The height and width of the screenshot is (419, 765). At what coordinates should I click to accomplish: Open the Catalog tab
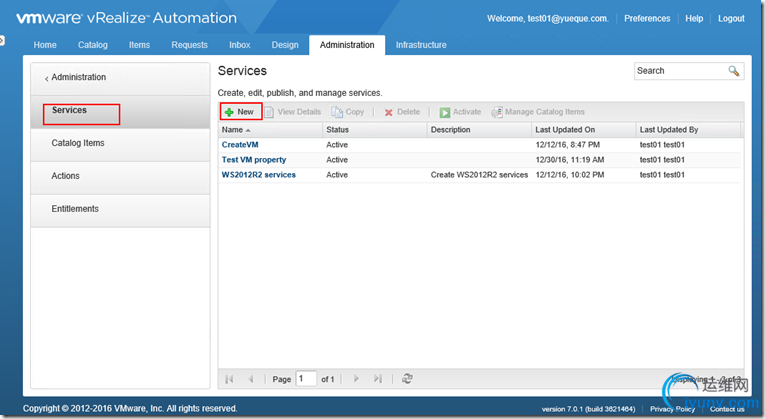coord(93,45)
